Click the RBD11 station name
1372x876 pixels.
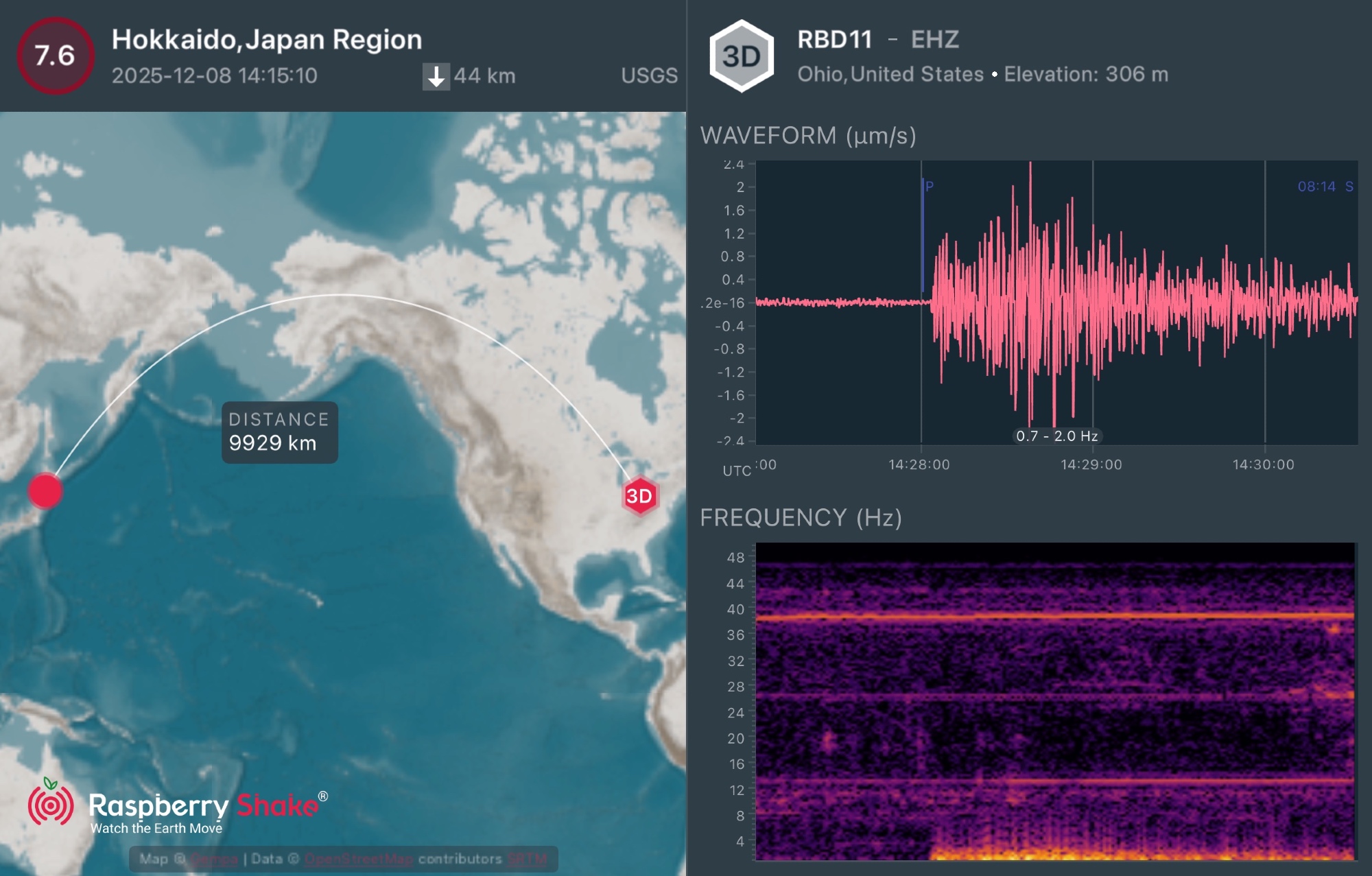pyautogui.click(x=834, y=40)
